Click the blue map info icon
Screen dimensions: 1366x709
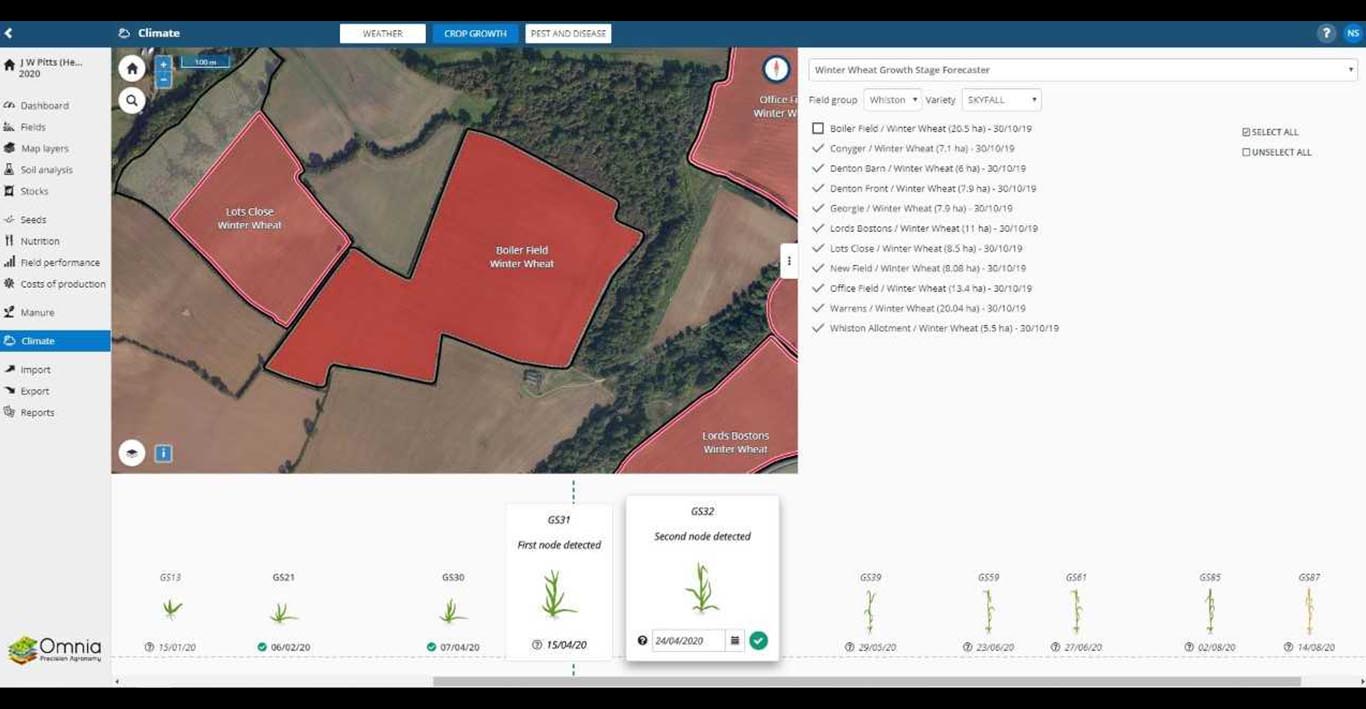point(164,453)
